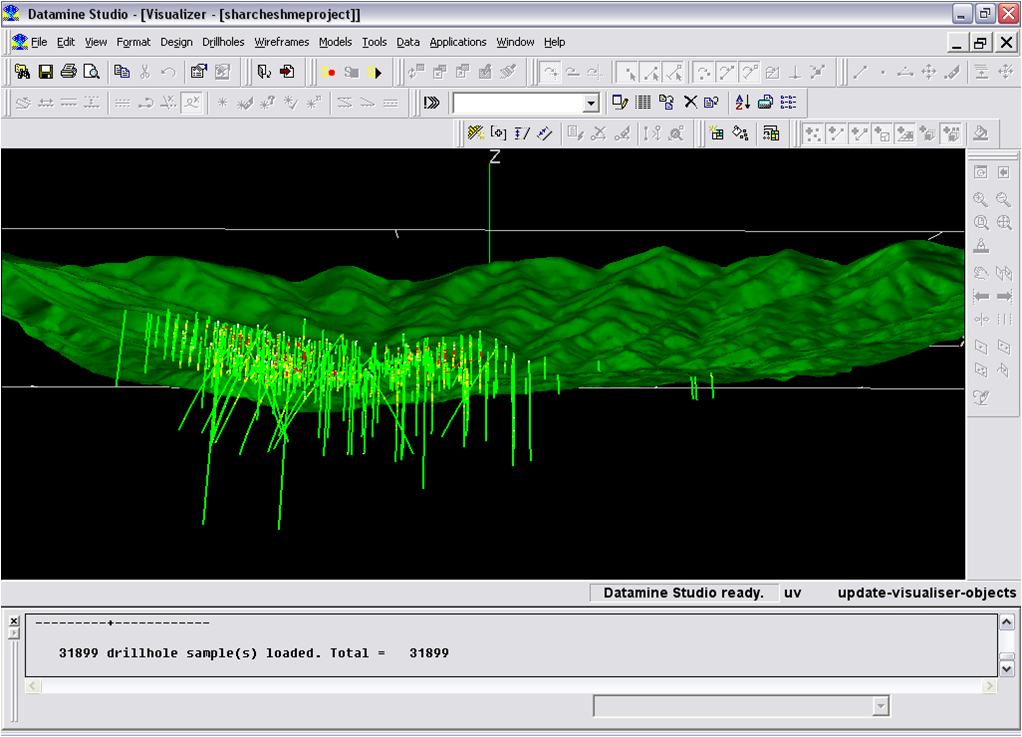
Task: Click the black X delete icon
Action: (x=690, y=102)
